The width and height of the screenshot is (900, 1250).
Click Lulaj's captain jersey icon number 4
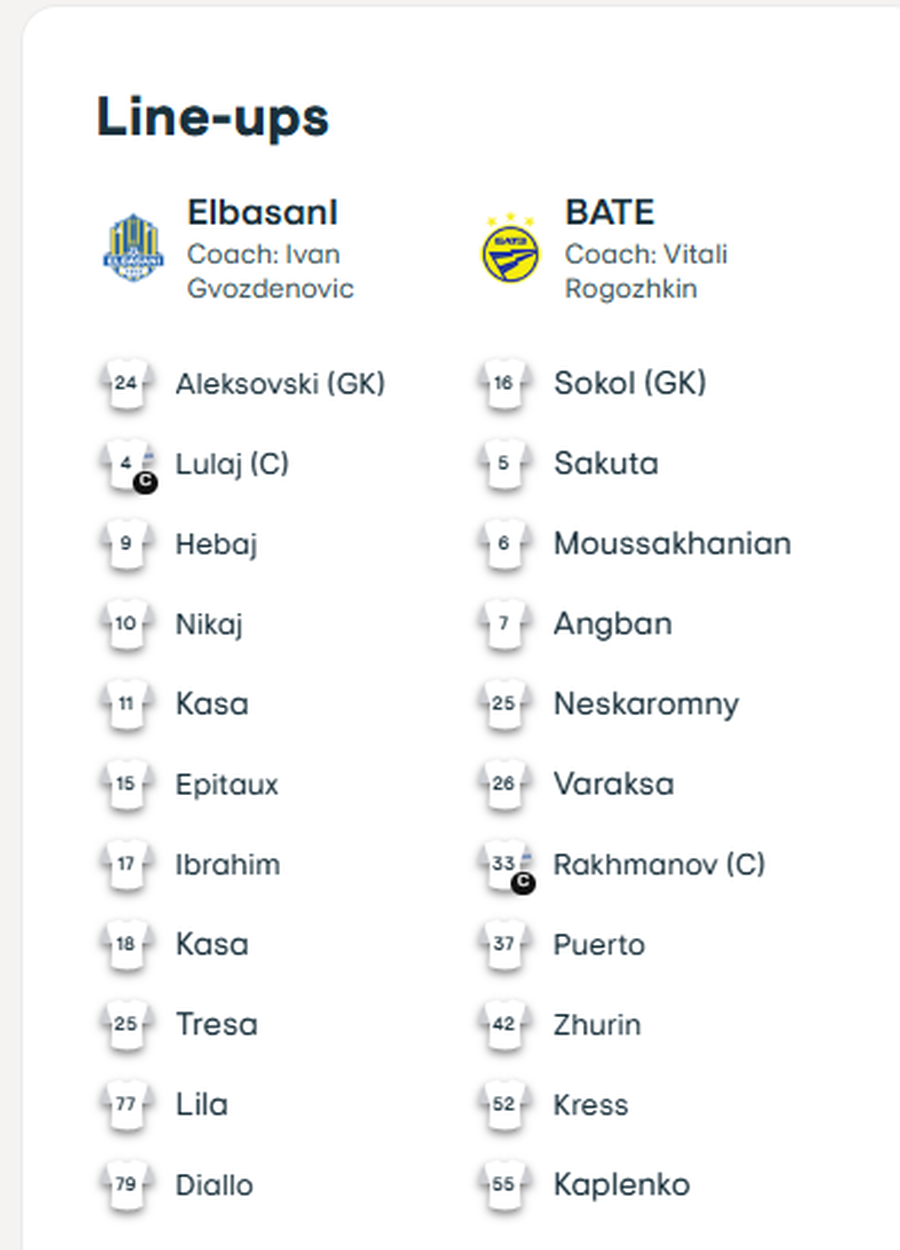[128, 466]
